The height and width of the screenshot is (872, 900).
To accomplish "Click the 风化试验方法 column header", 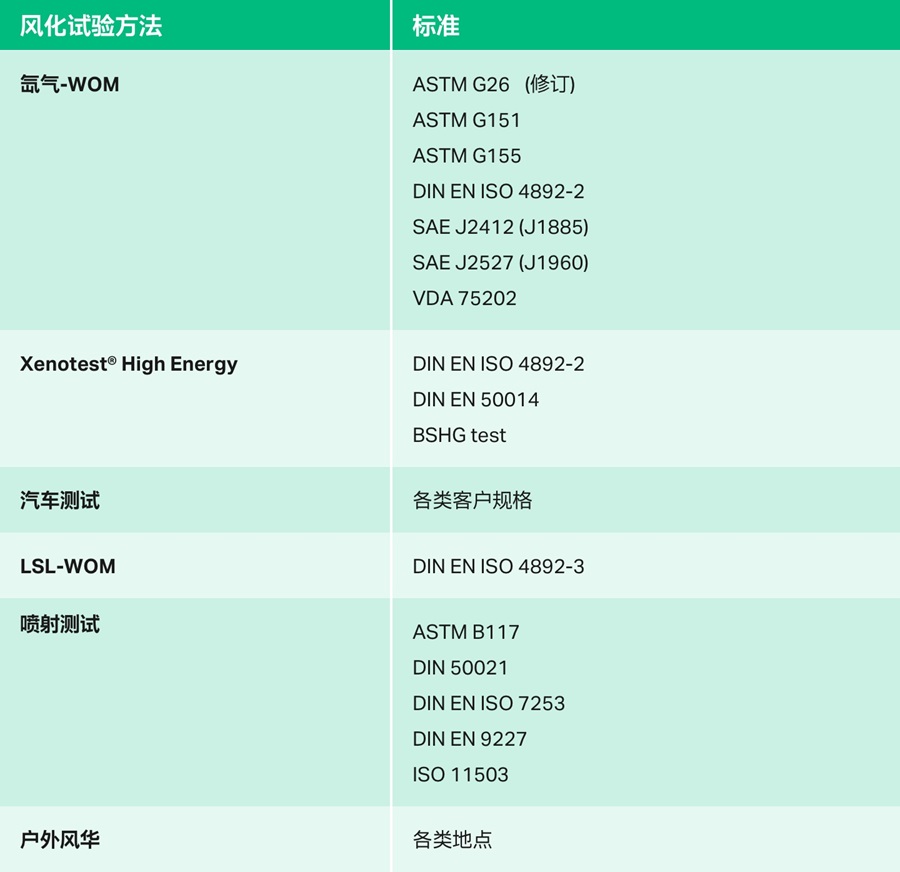I will (x=91, y=26).
